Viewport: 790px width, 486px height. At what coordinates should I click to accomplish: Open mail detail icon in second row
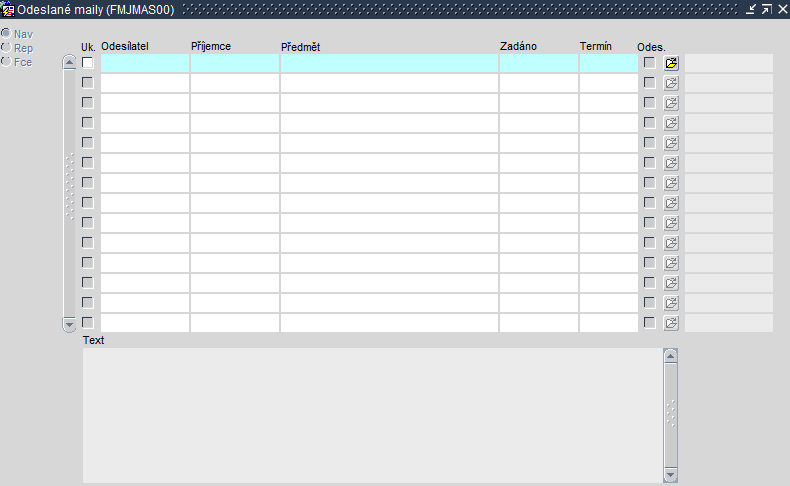click(671, 83)
